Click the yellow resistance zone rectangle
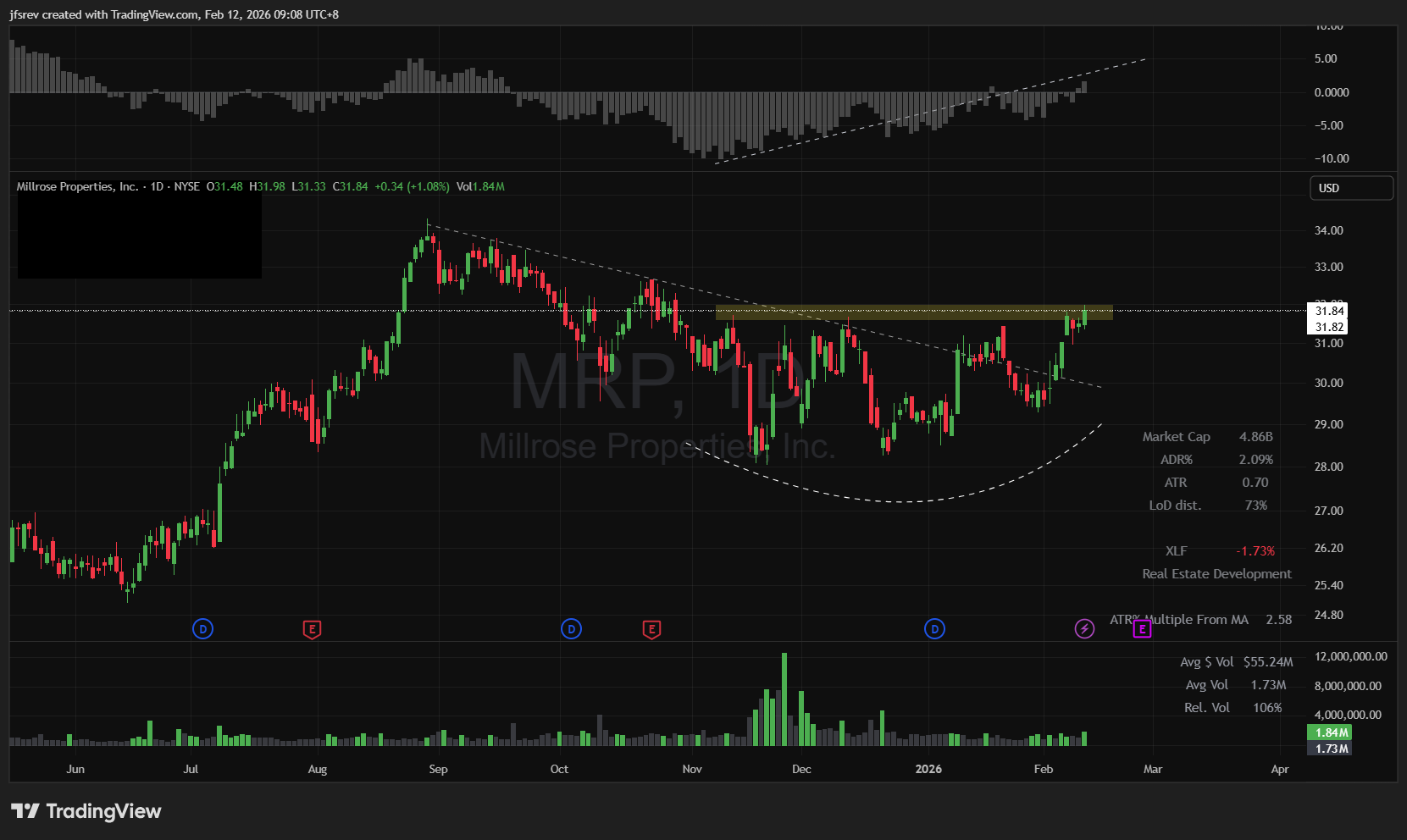Screen dimensions: 1407x840 [914, 312]
